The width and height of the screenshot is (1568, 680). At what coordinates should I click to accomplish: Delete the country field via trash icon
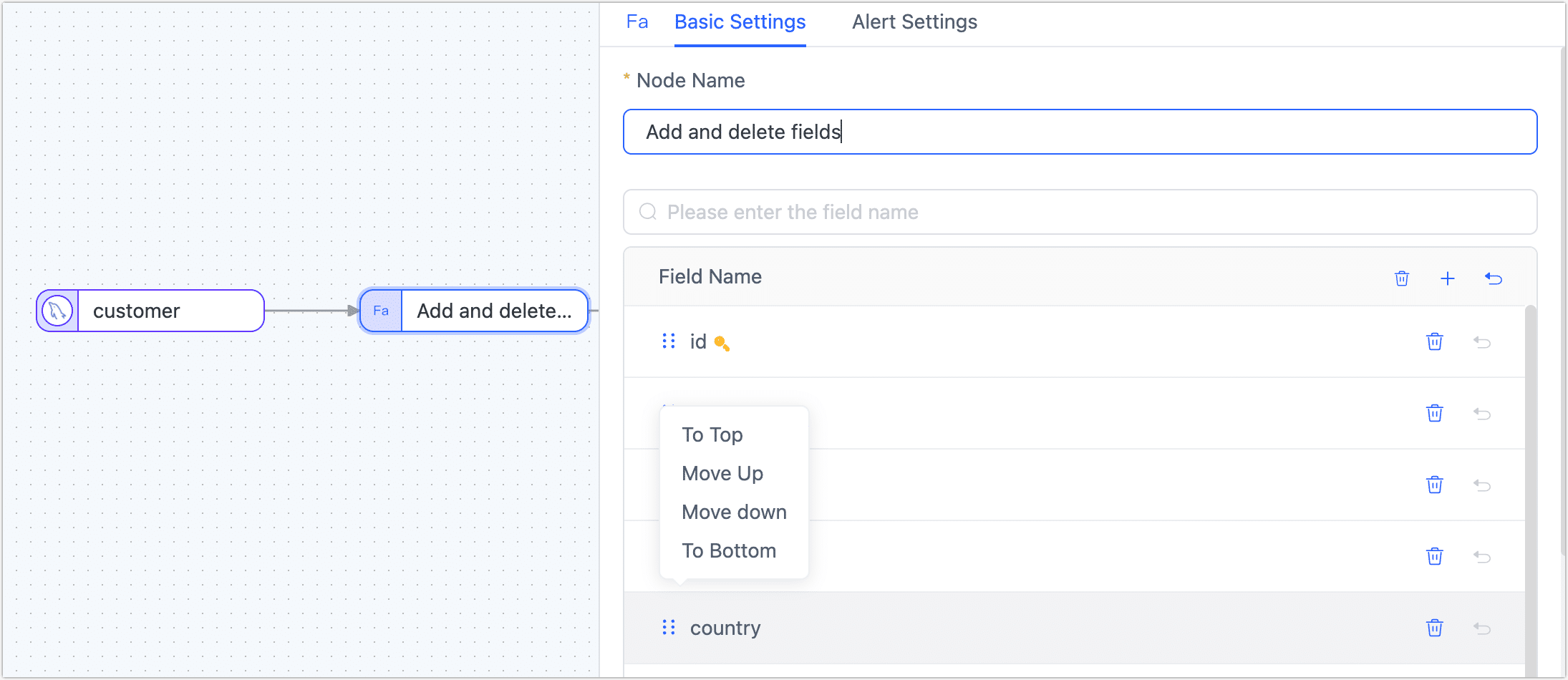1434,628
